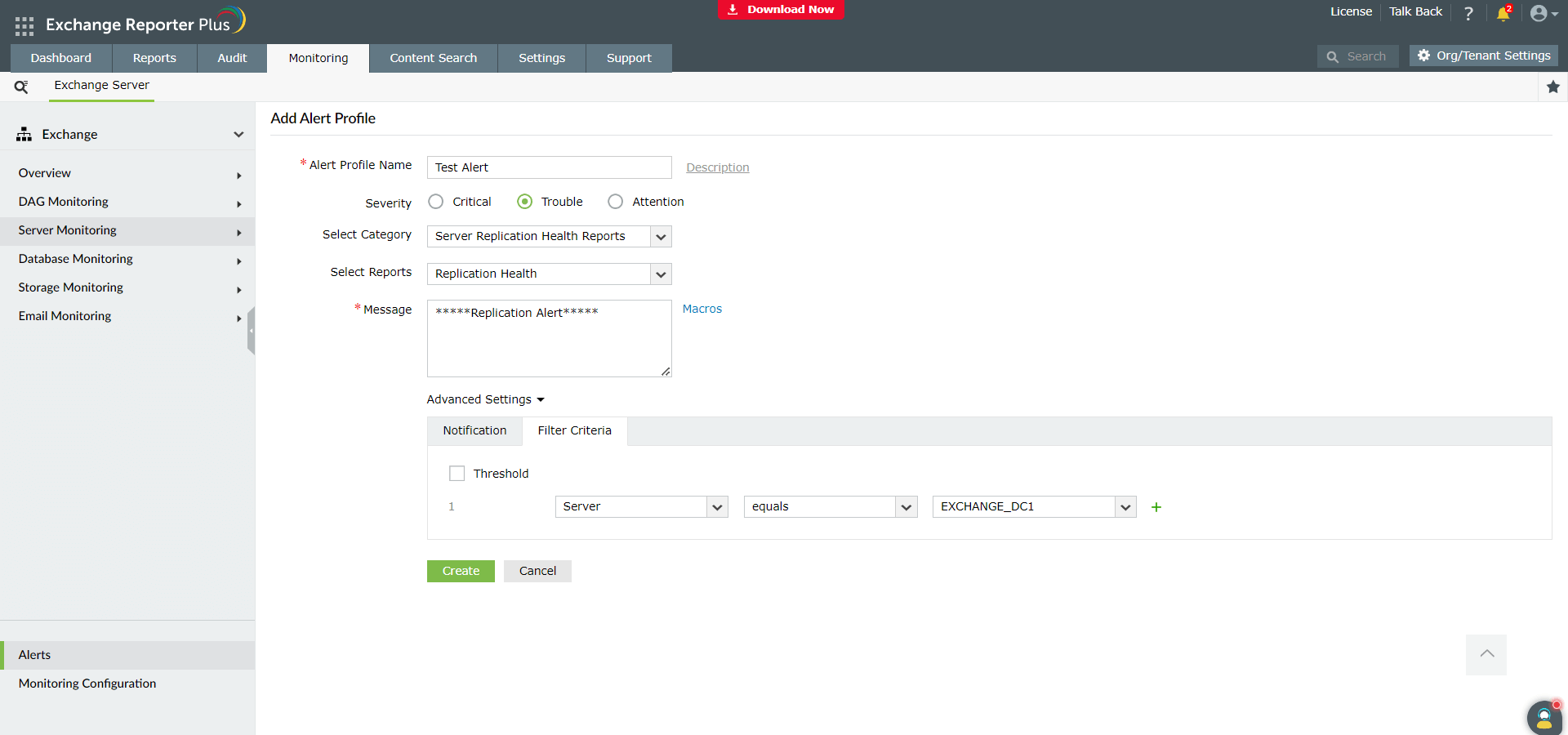The height and width of the screenshot is (735, 1568).
Task: Click the notification bell icon
Action: click(x=1503, y=14)
